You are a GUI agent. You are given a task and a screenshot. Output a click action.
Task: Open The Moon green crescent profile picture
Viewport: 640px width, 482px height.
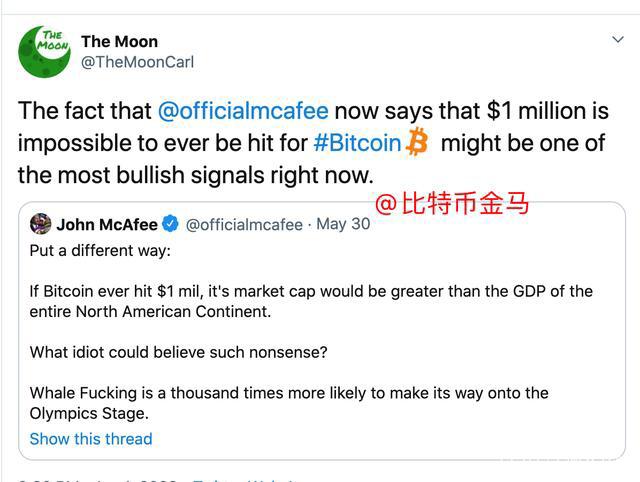click(x=44, y=51)
